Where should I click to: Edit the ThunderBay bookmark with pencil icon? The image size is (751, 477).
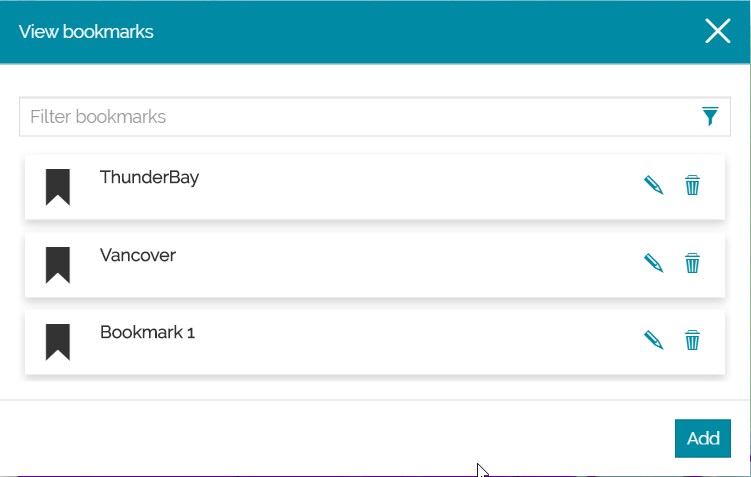(653, 185)
